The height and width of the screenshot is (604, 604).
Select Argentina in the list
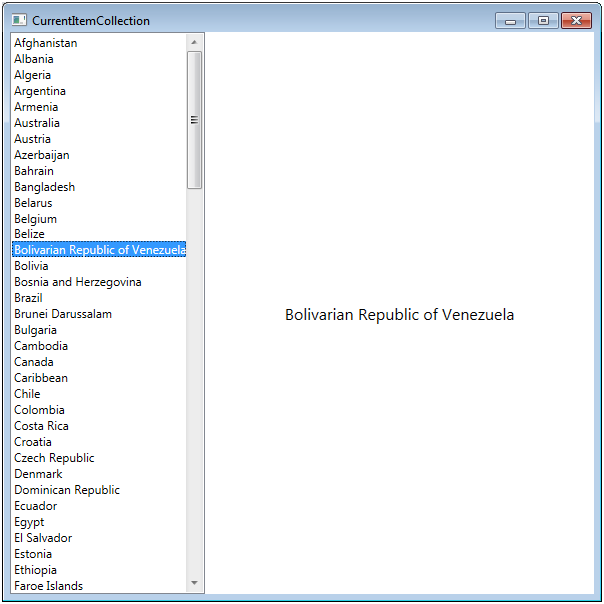(99, 91)
